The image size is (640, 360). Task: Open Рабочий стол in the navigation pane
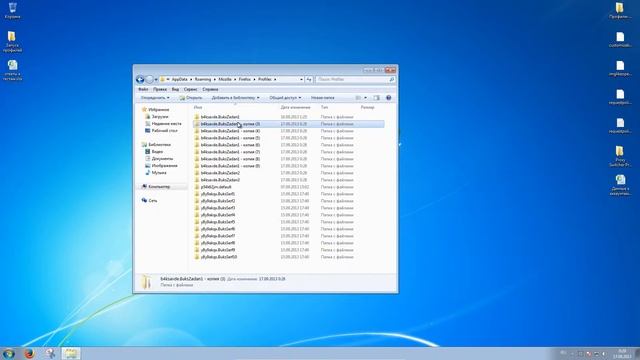[x=164, y=131]
